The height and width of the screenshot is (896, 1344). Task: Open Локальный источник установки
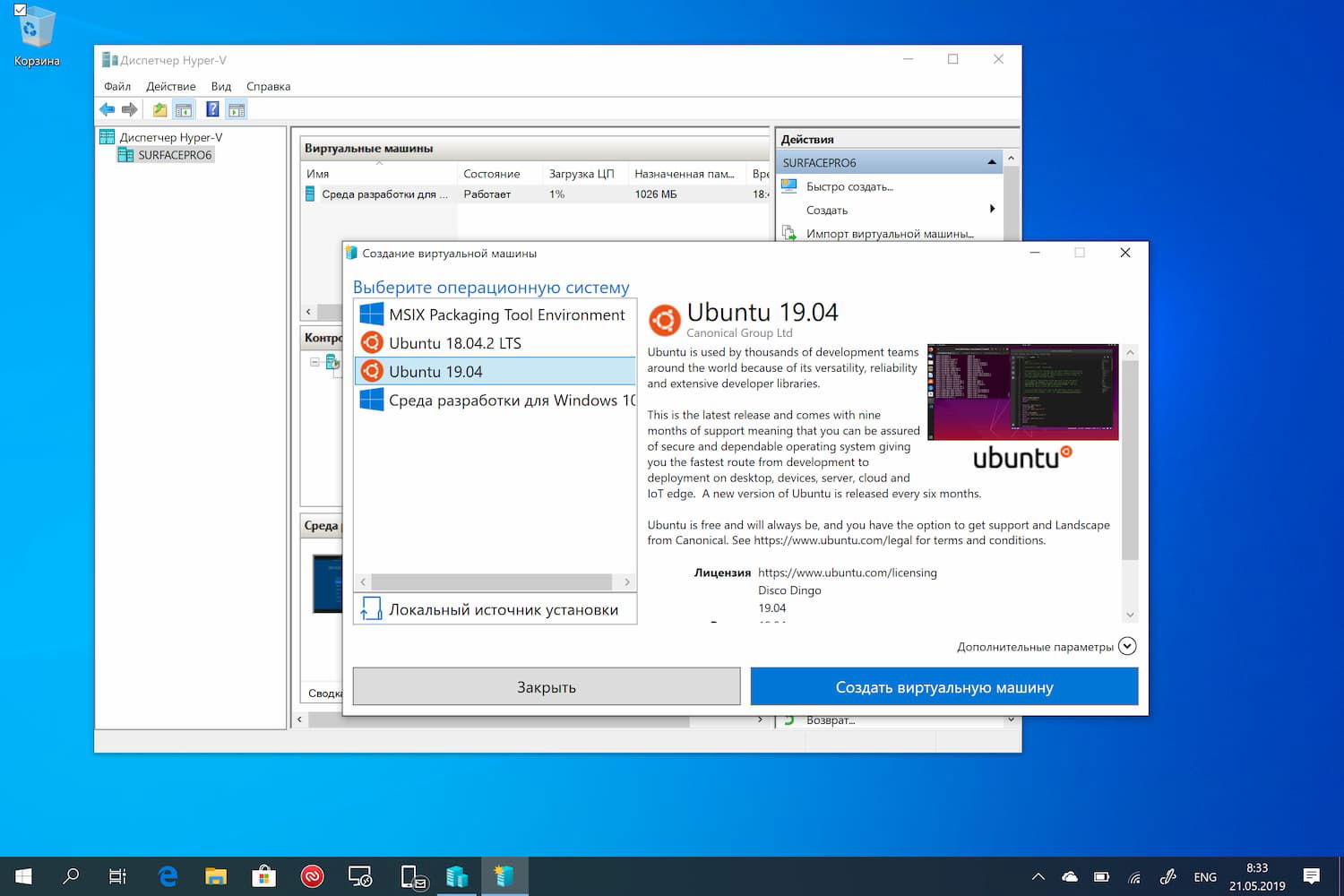tap(504, 609)
